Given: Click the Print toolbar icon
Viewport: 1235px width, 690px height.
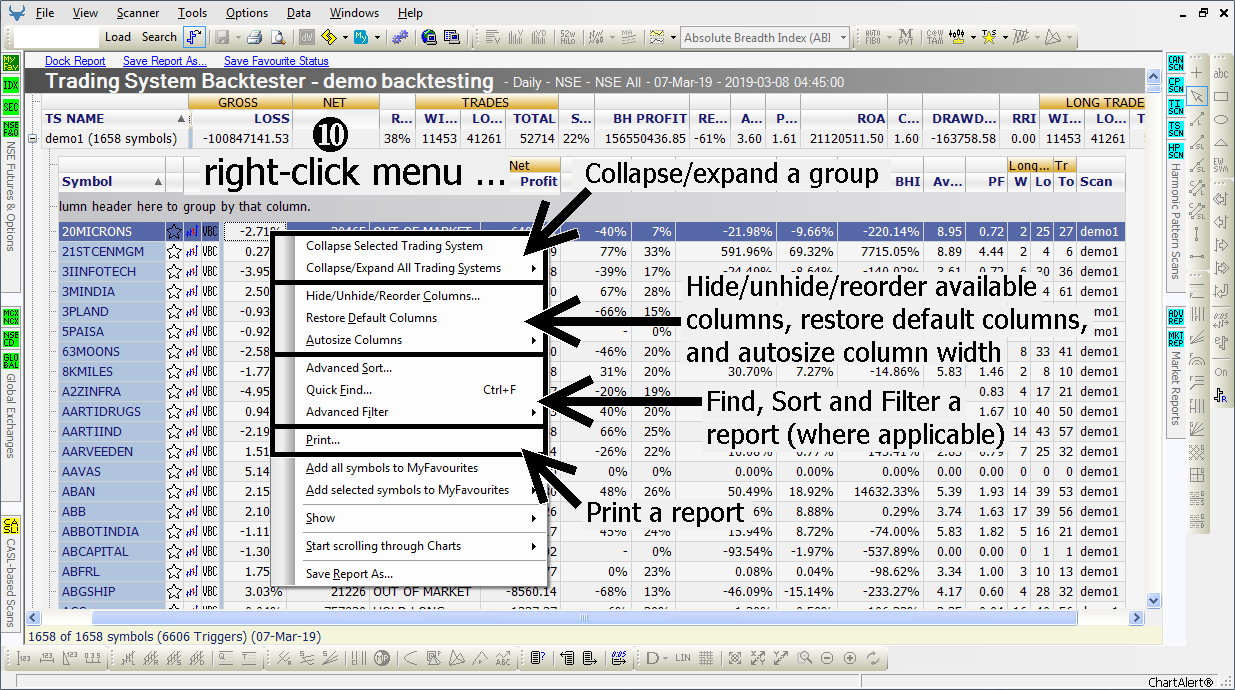Looking at the screenshot, I should [254, 37].
